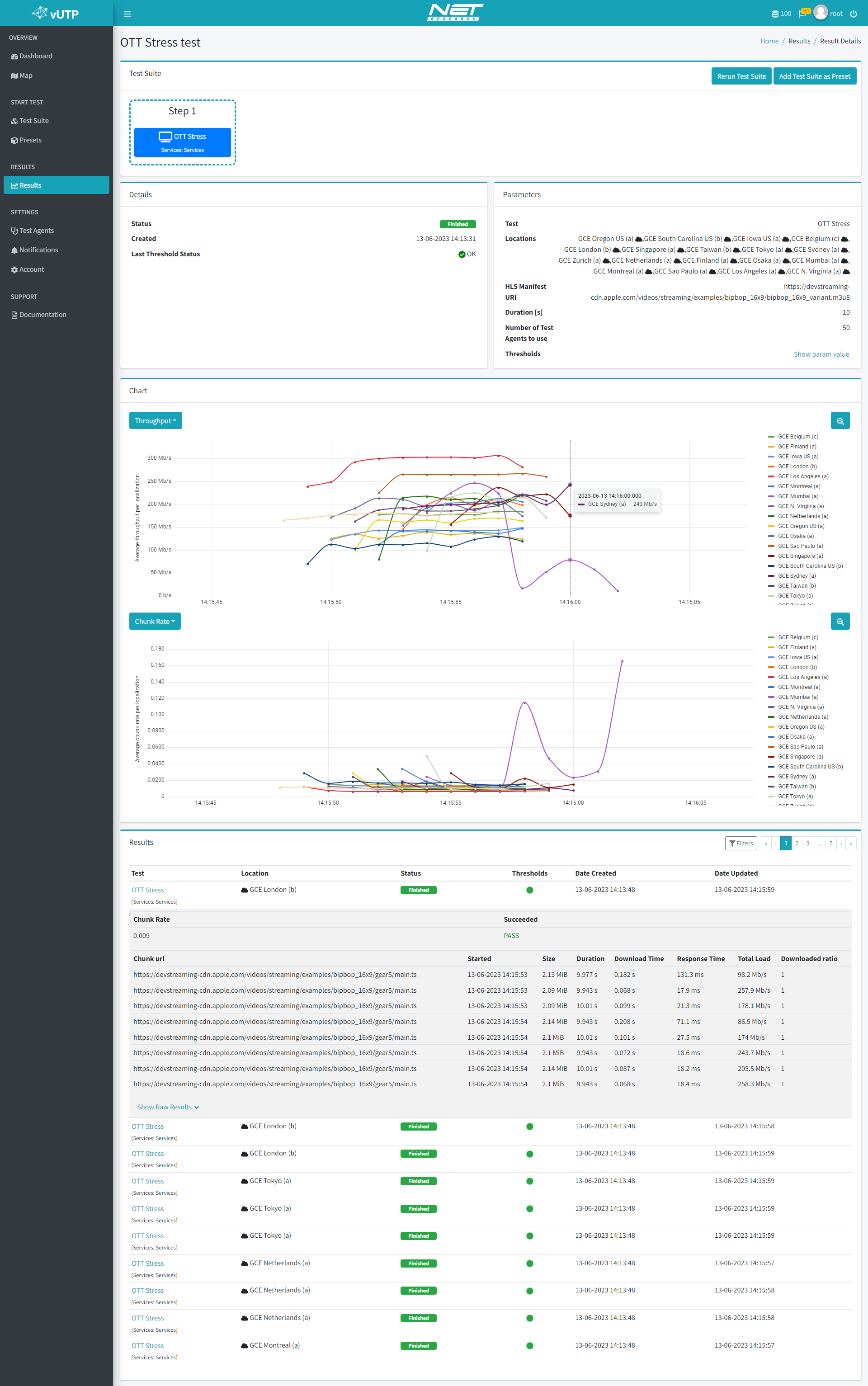
Task: Open the first OTT Stress London result
Action: 147,891
